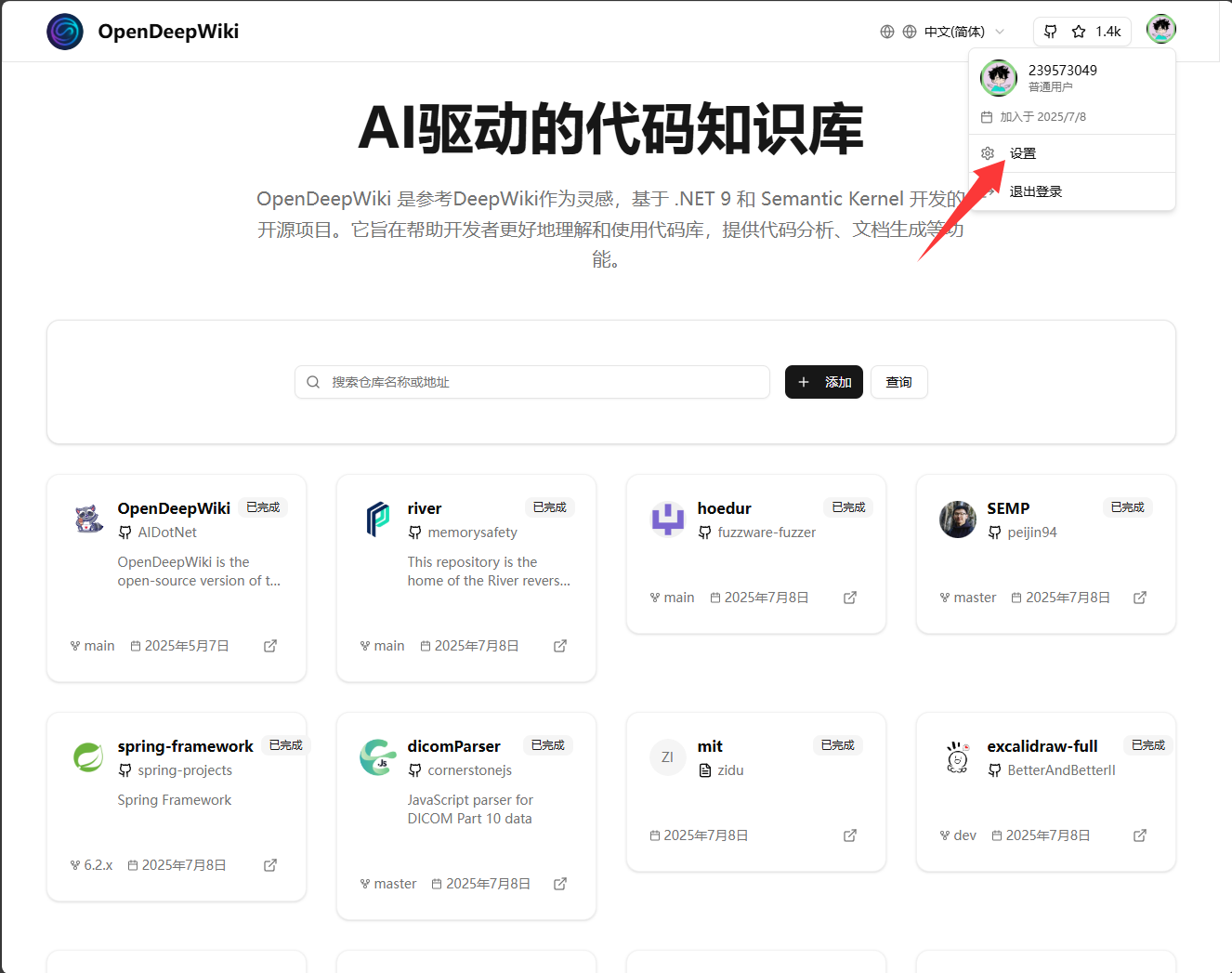Click the settings gear icon in user menu
Image resolution: width=1232 pixels, height=973 pixels.
(x=987, y=152)
